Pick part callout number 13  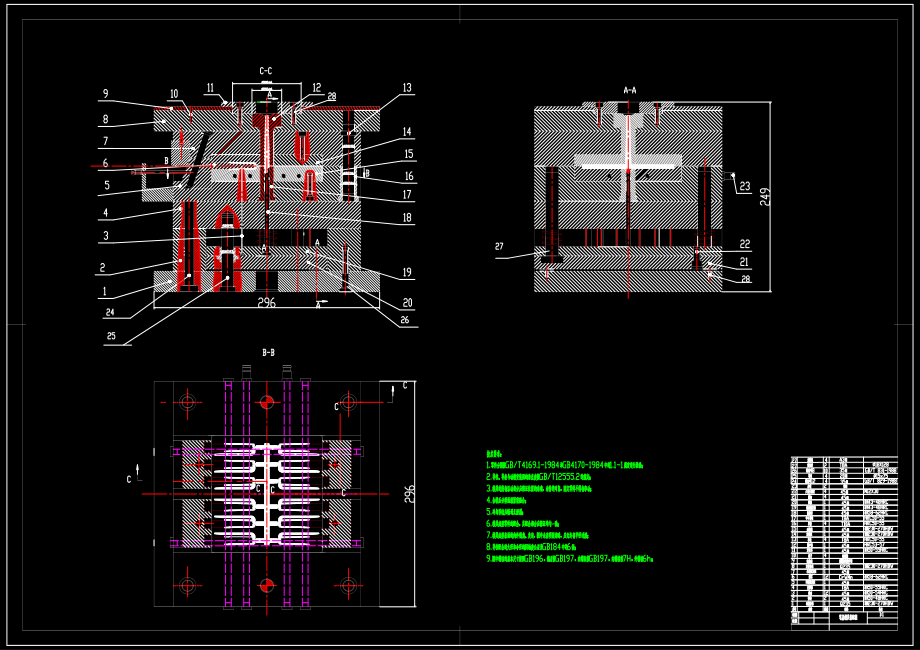pos(407,88)
